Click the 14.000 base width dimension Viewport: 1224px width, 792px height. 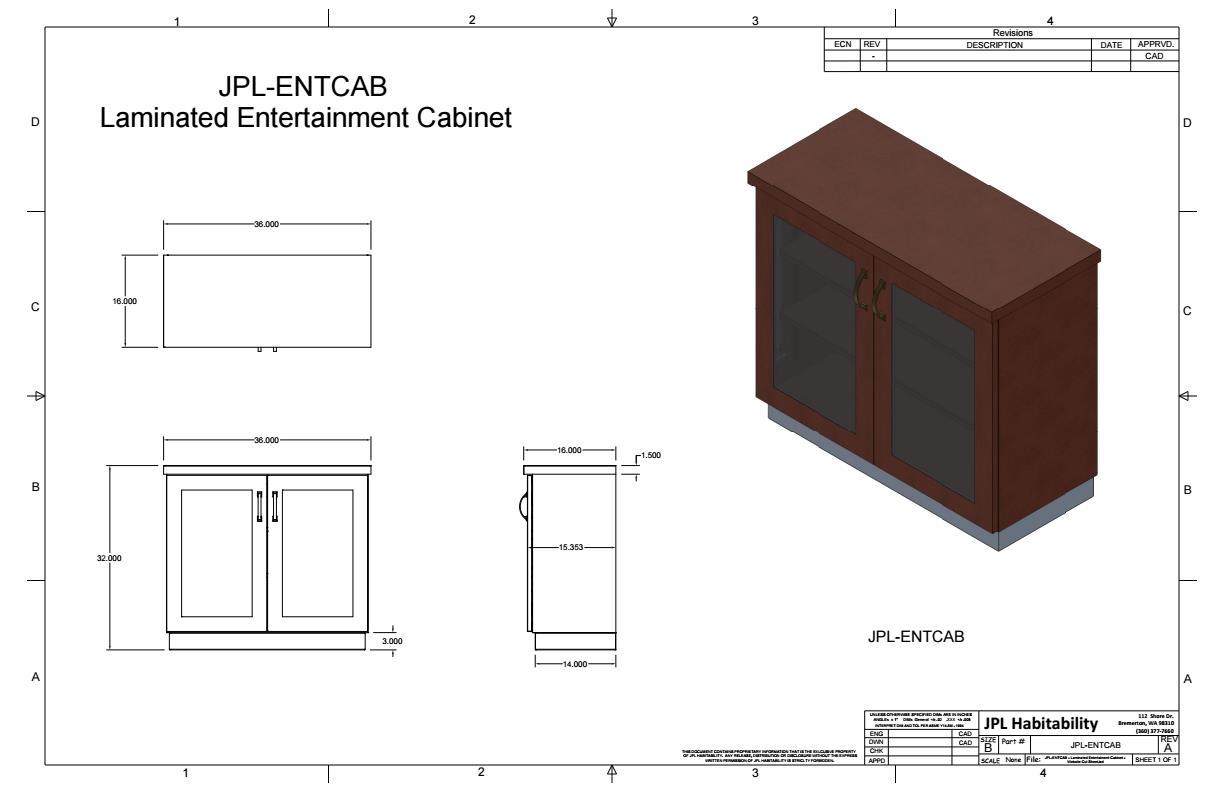575,663
